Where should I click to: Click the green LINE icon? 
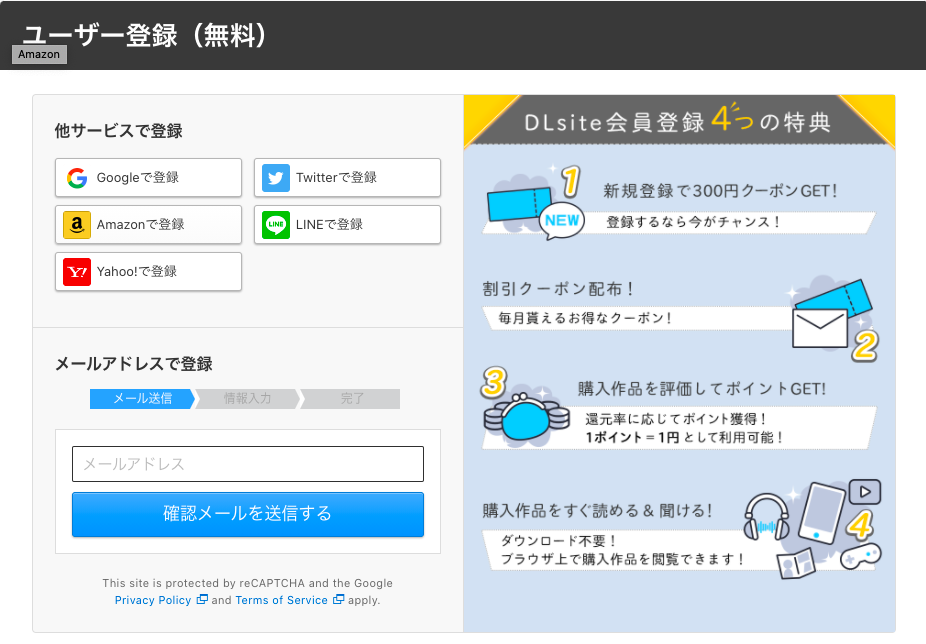[275, 224]
